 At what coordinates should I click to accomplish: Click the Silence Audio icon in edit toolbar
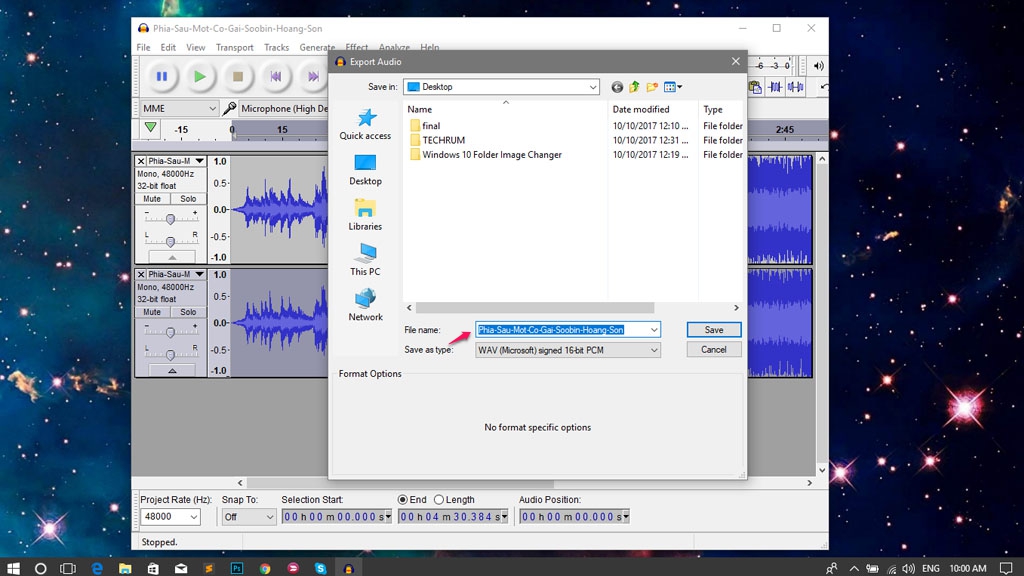click(x=795, y=87)
